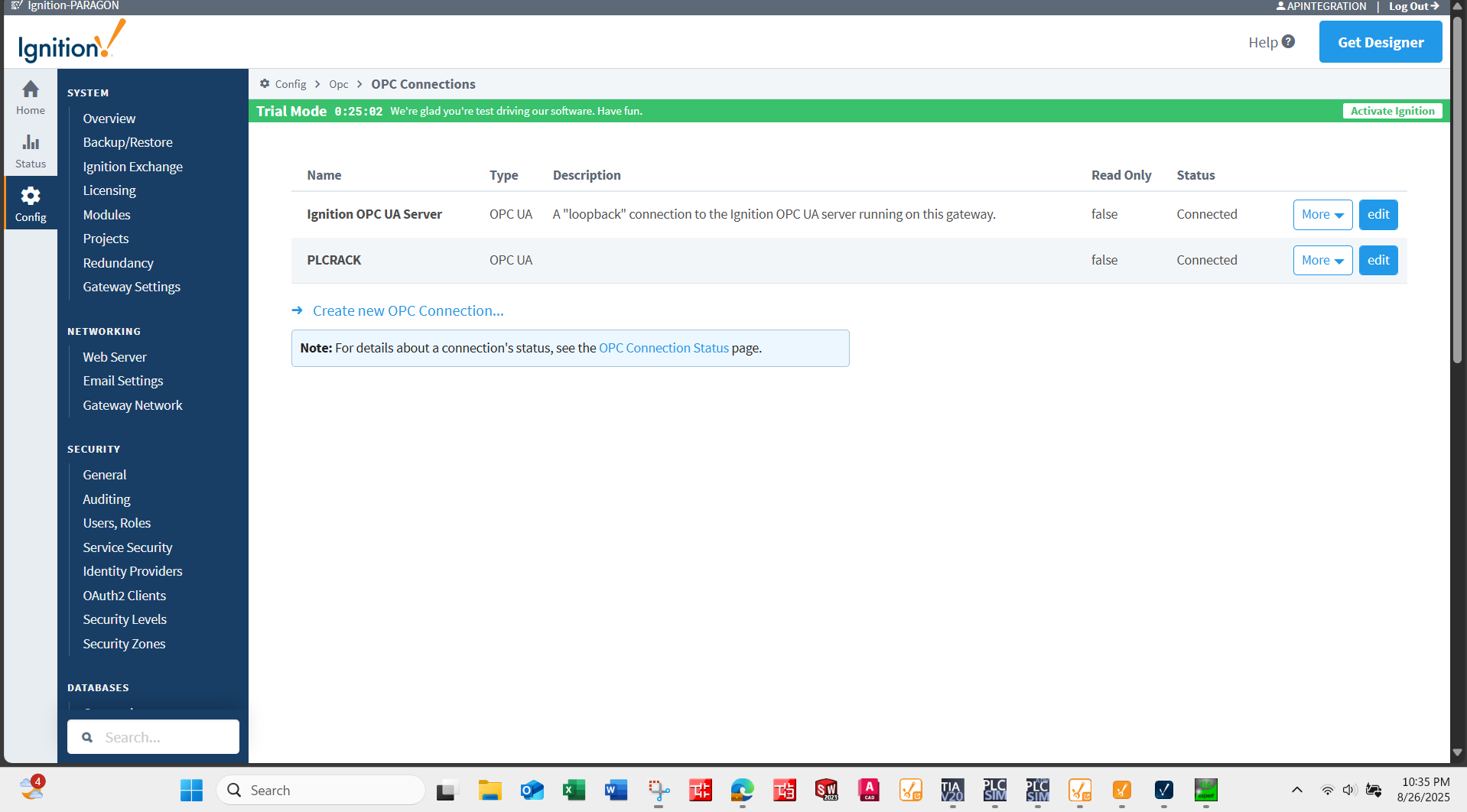Viewport: 1467px width, 812px height.
Task: Open Task View from the taskbar
Action: pyautogui.click(x=446, y=790)
